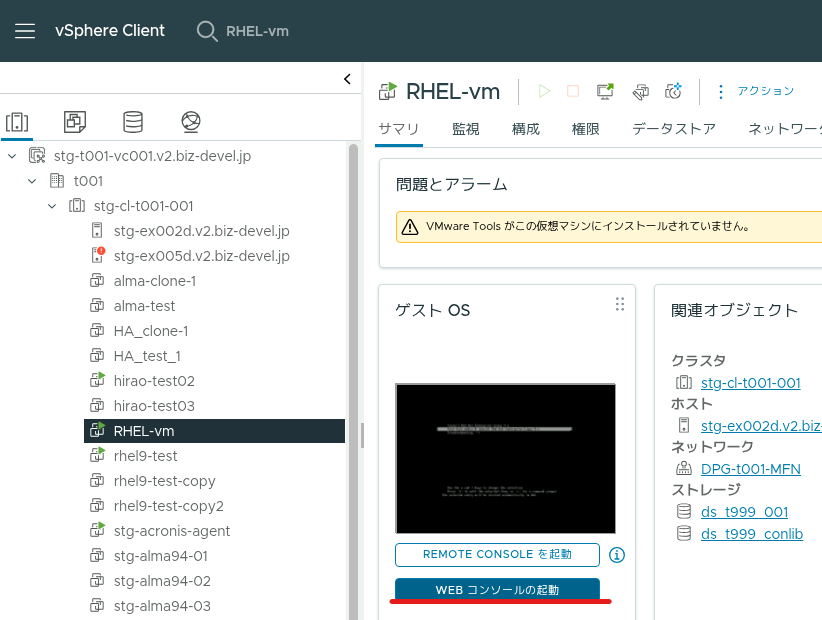Click the Power On play icon

(x=544, y=91)
